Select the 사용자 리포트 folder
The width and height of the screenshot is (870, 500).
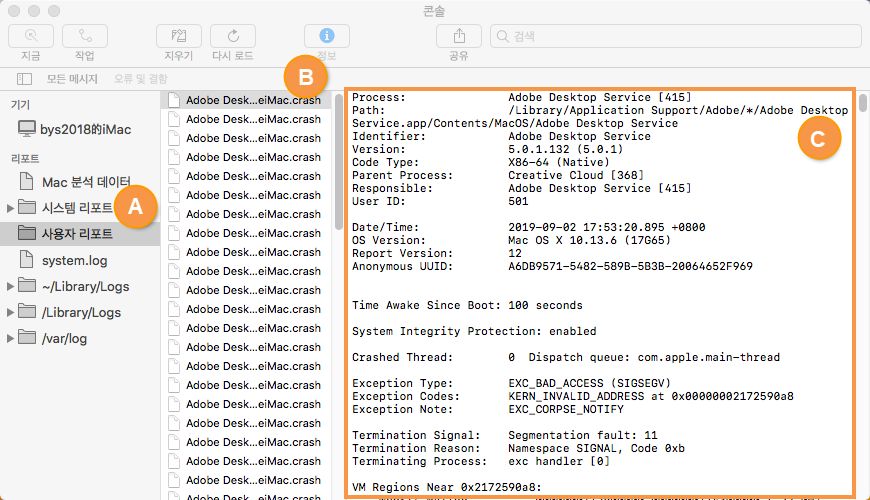tap(80, 234)
